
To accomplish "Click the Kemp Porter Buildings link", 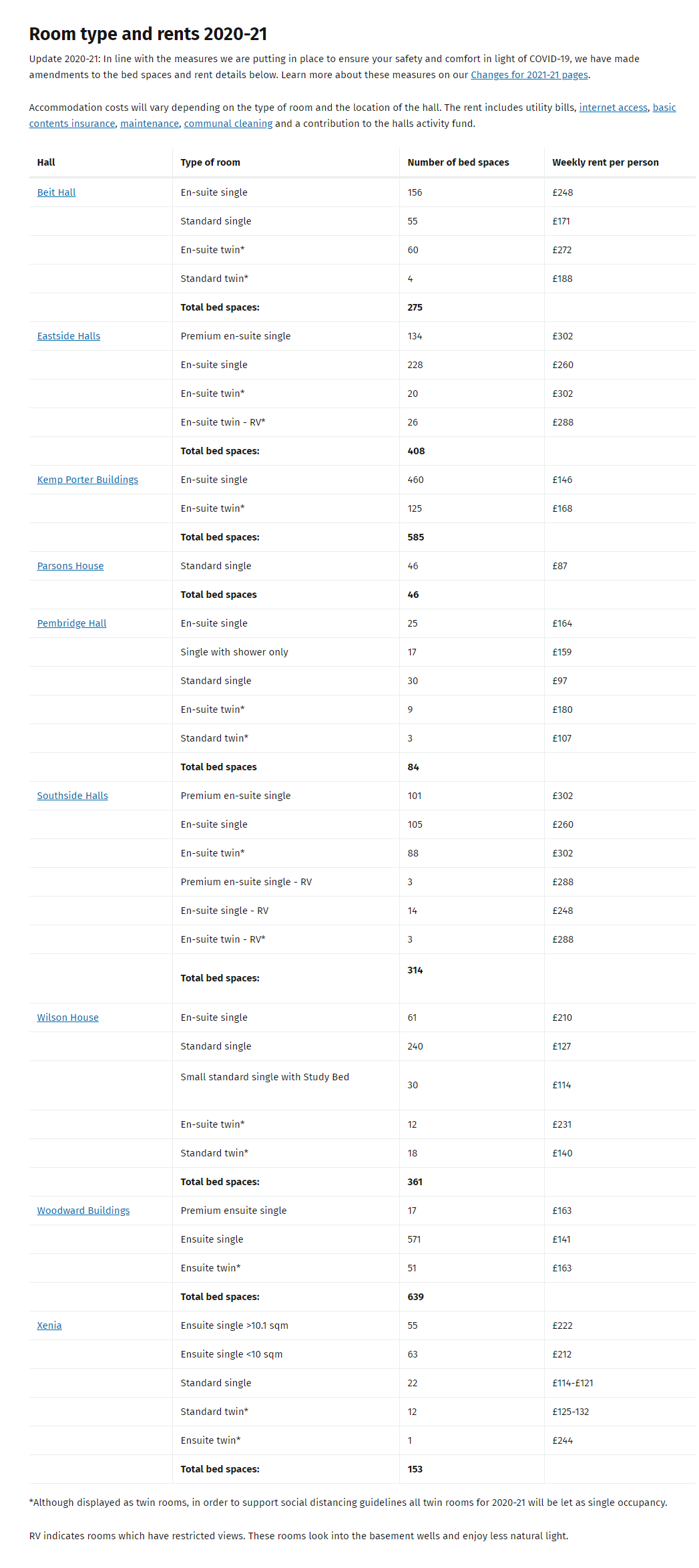I will coord(87,480).
